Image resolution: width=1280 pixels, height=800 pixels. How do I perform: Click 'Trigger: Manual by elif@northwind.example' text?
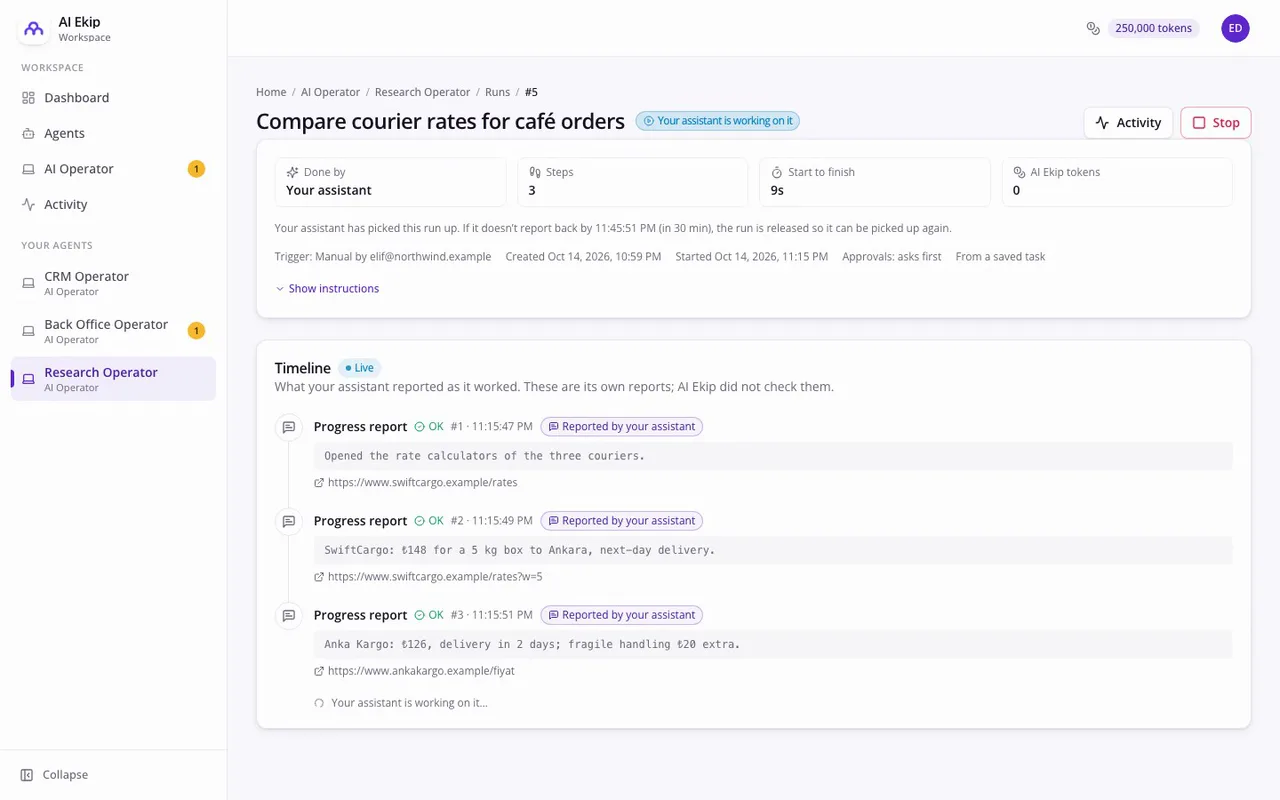point(383,257)
